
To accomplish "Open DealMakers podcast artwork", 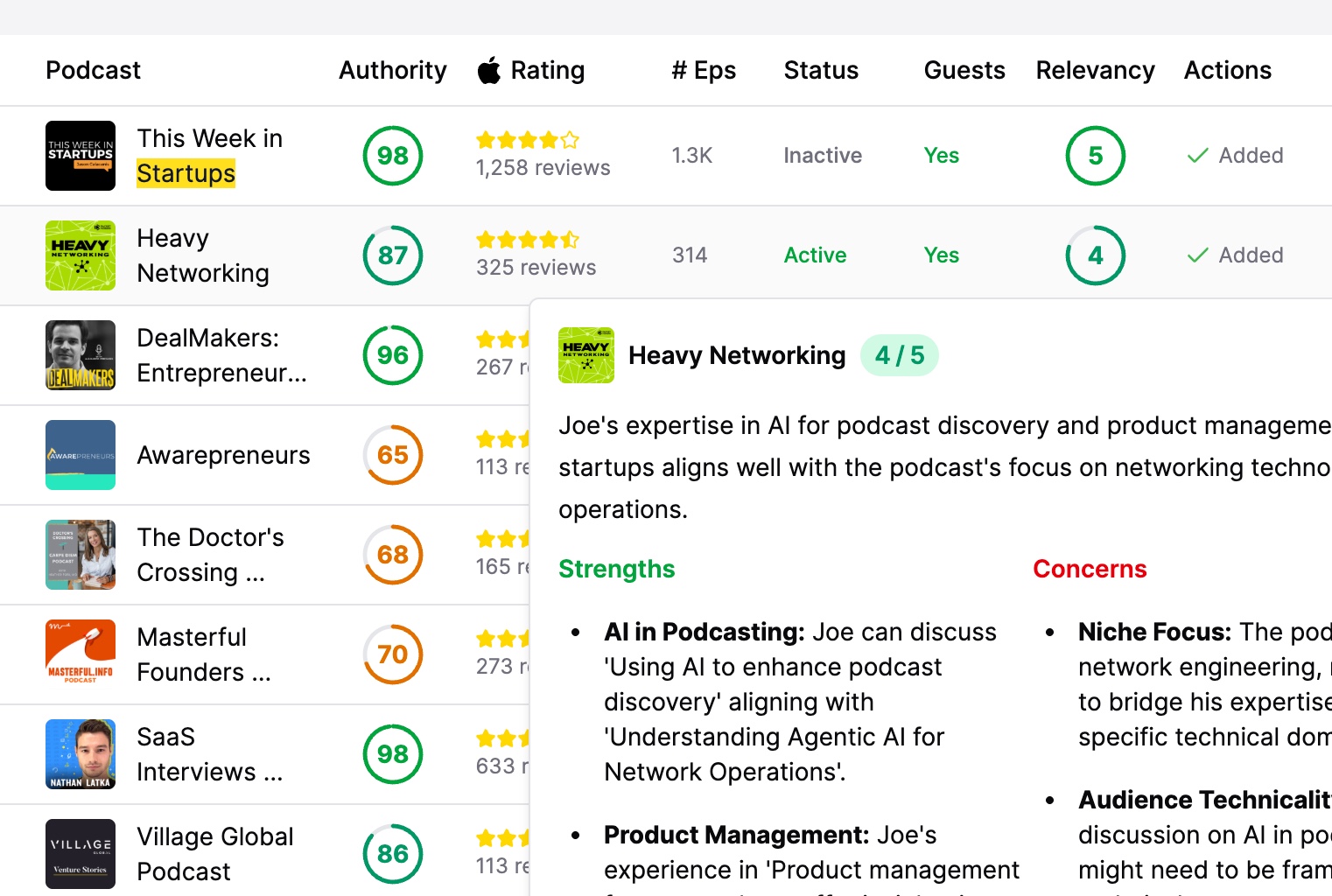I will pyautogui.click(x=81, y=355).
